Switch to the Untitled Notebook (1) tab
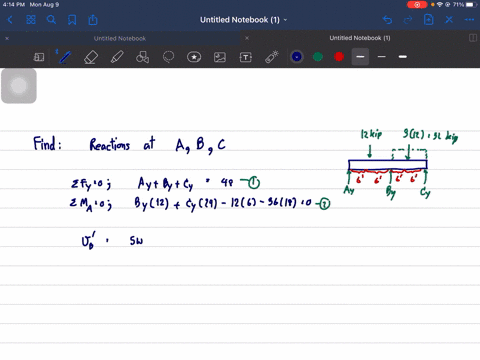Screen dimensions: 480x360 (x=360, y=38)
